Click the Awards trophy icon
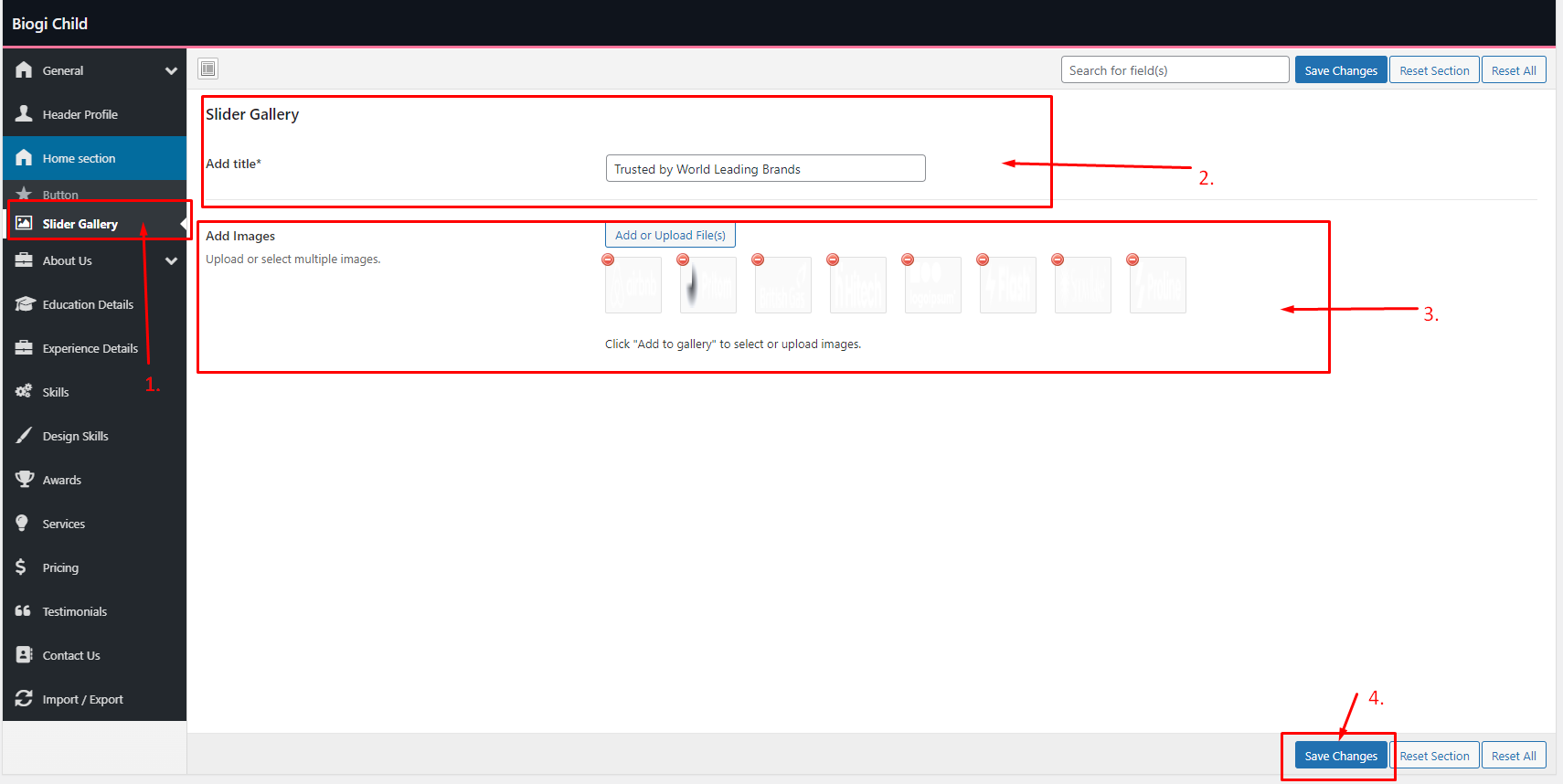The width and height of the screenshot is (1563, 784). (x=24, y=480)
